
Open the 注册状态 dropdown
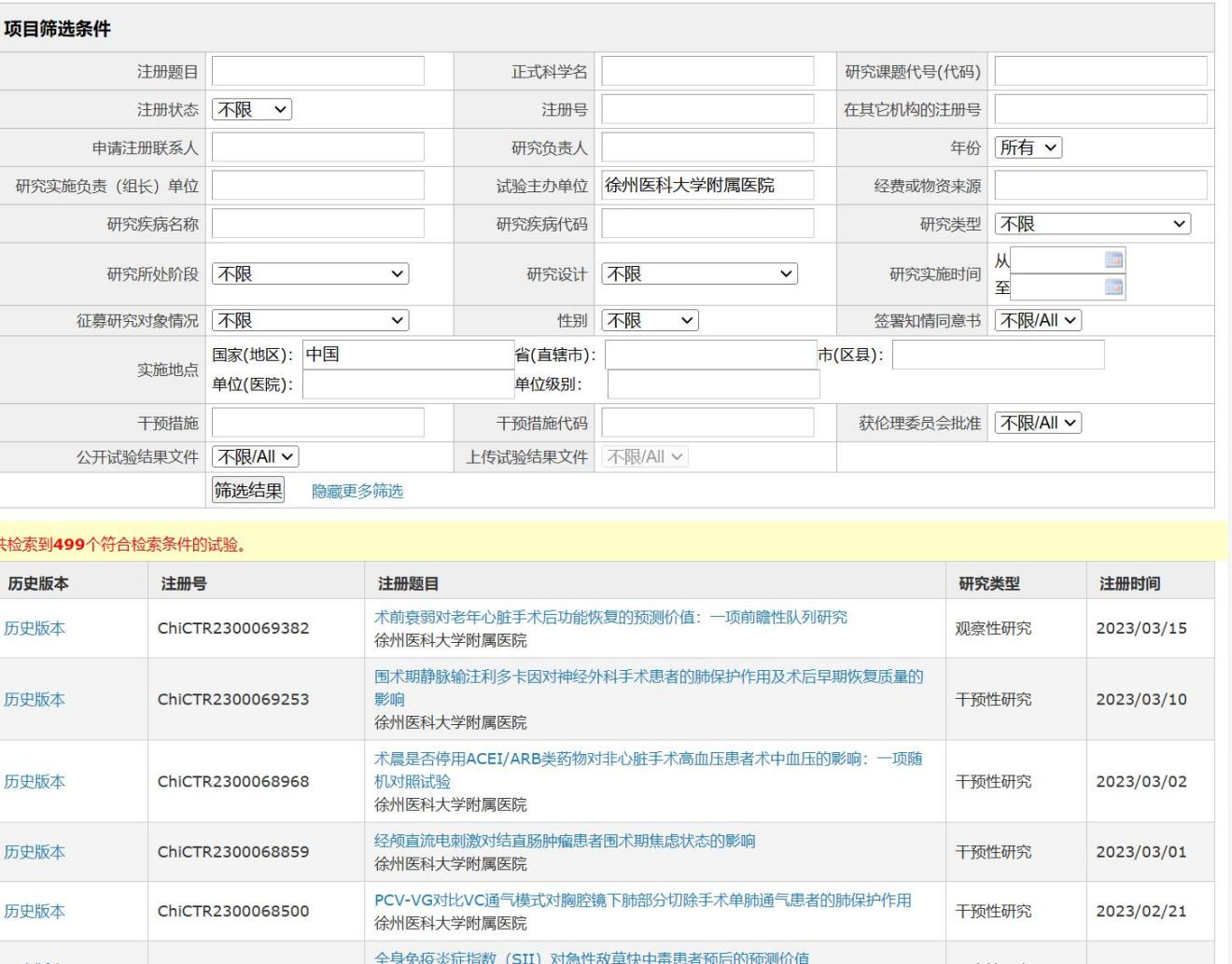(252, 109)
